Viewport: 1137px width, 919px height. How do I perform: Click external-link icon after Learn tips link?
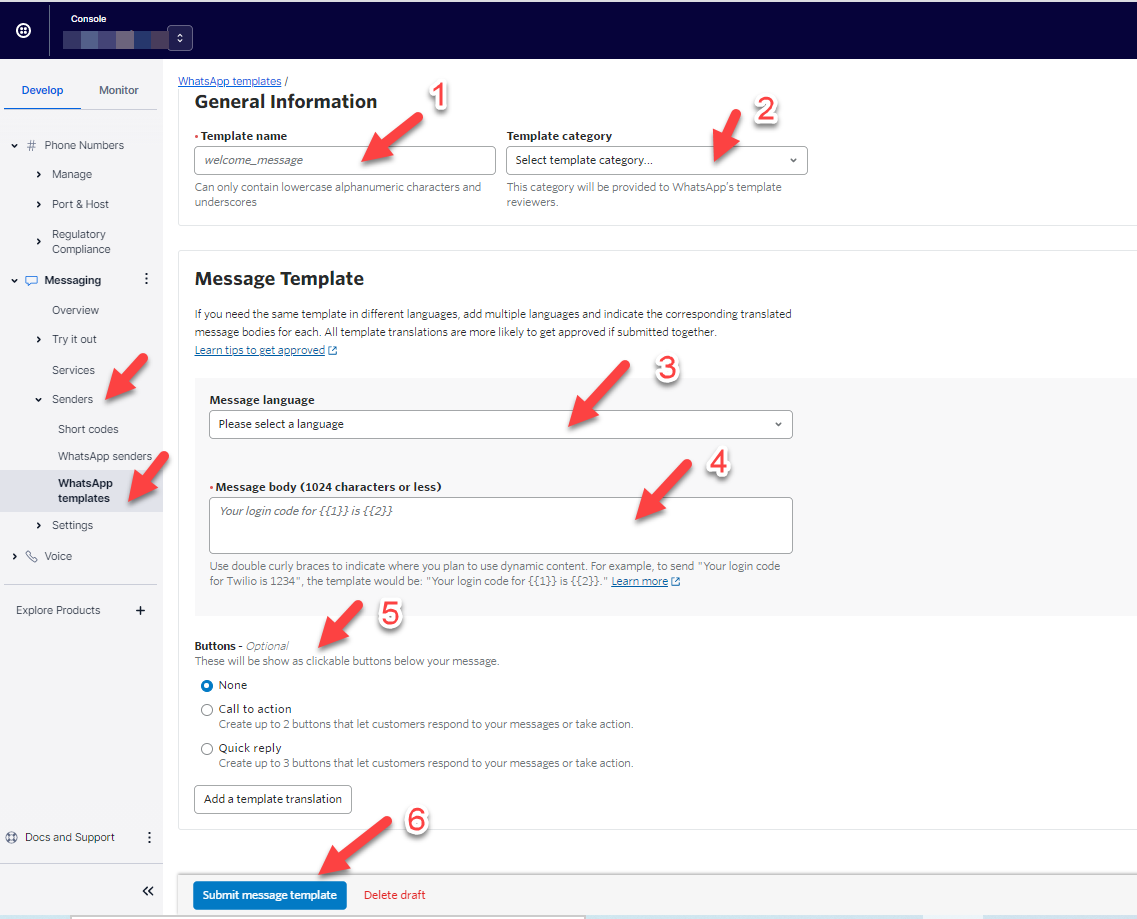[333, 350]
